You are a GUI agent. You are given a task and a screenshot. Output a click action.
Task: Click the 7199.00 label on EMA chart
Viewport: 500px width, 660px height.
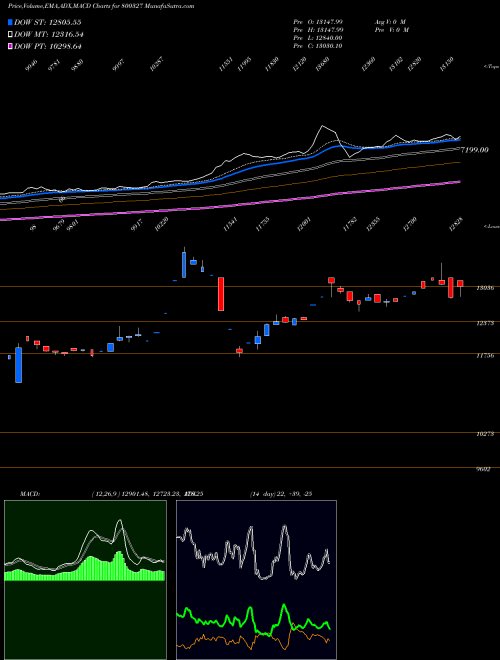475,149
